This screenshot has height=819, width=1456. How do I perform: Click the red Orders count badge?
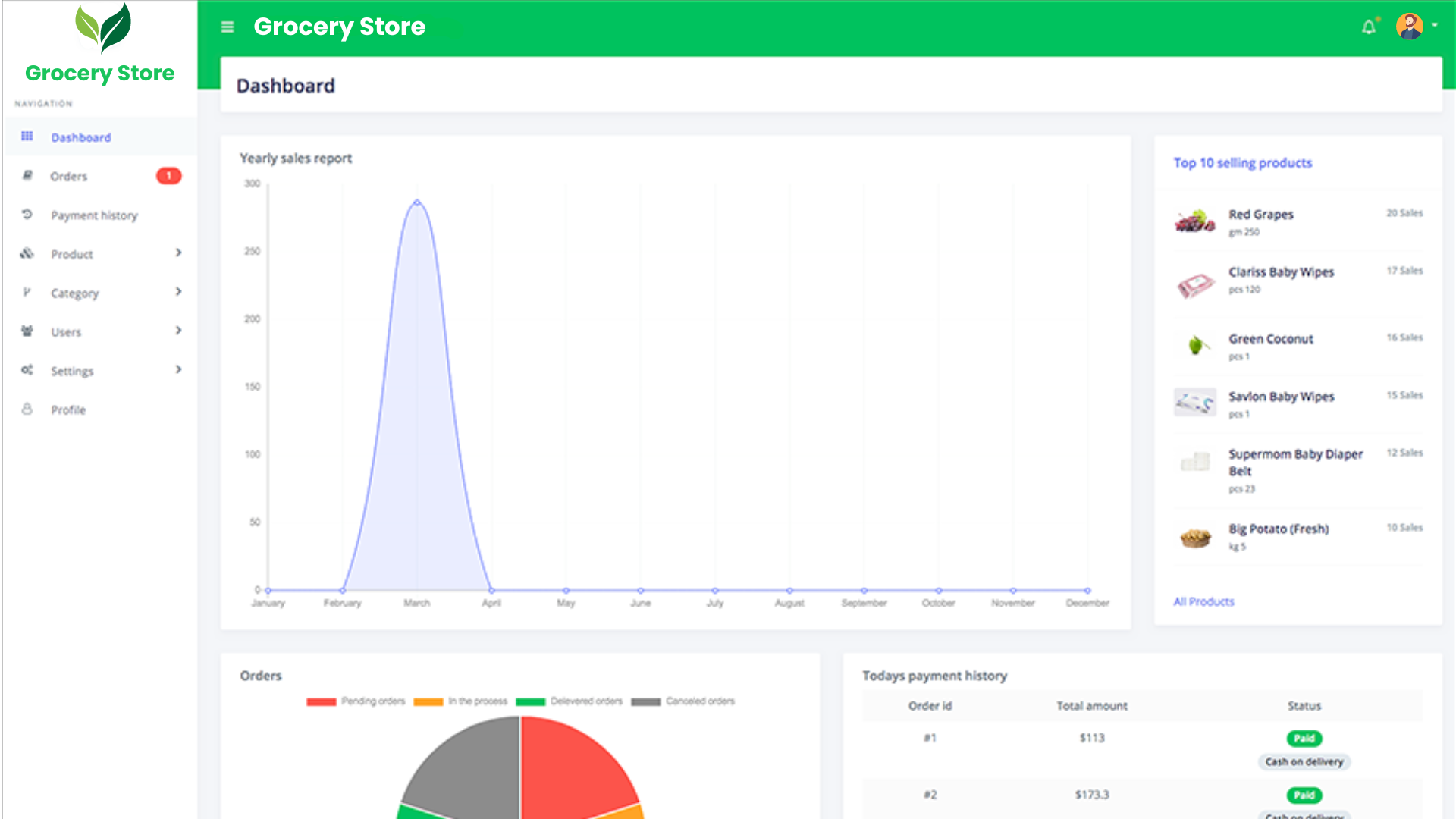[169, 176]
